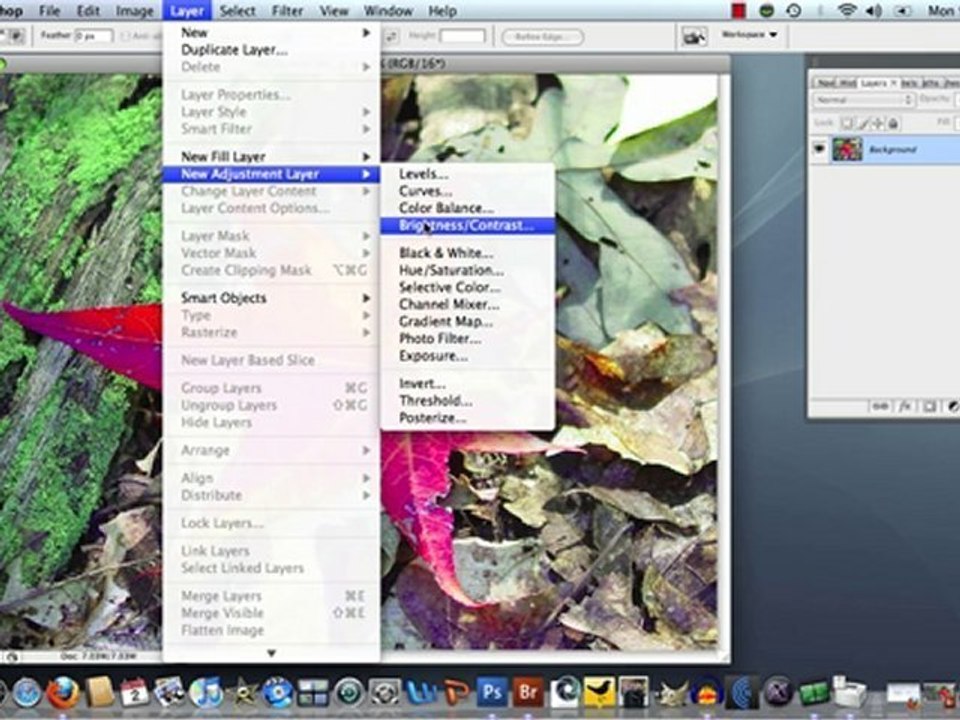Click the layer style fx icon
This screenshot has width=960, height=720.
(x=906, y=407)
